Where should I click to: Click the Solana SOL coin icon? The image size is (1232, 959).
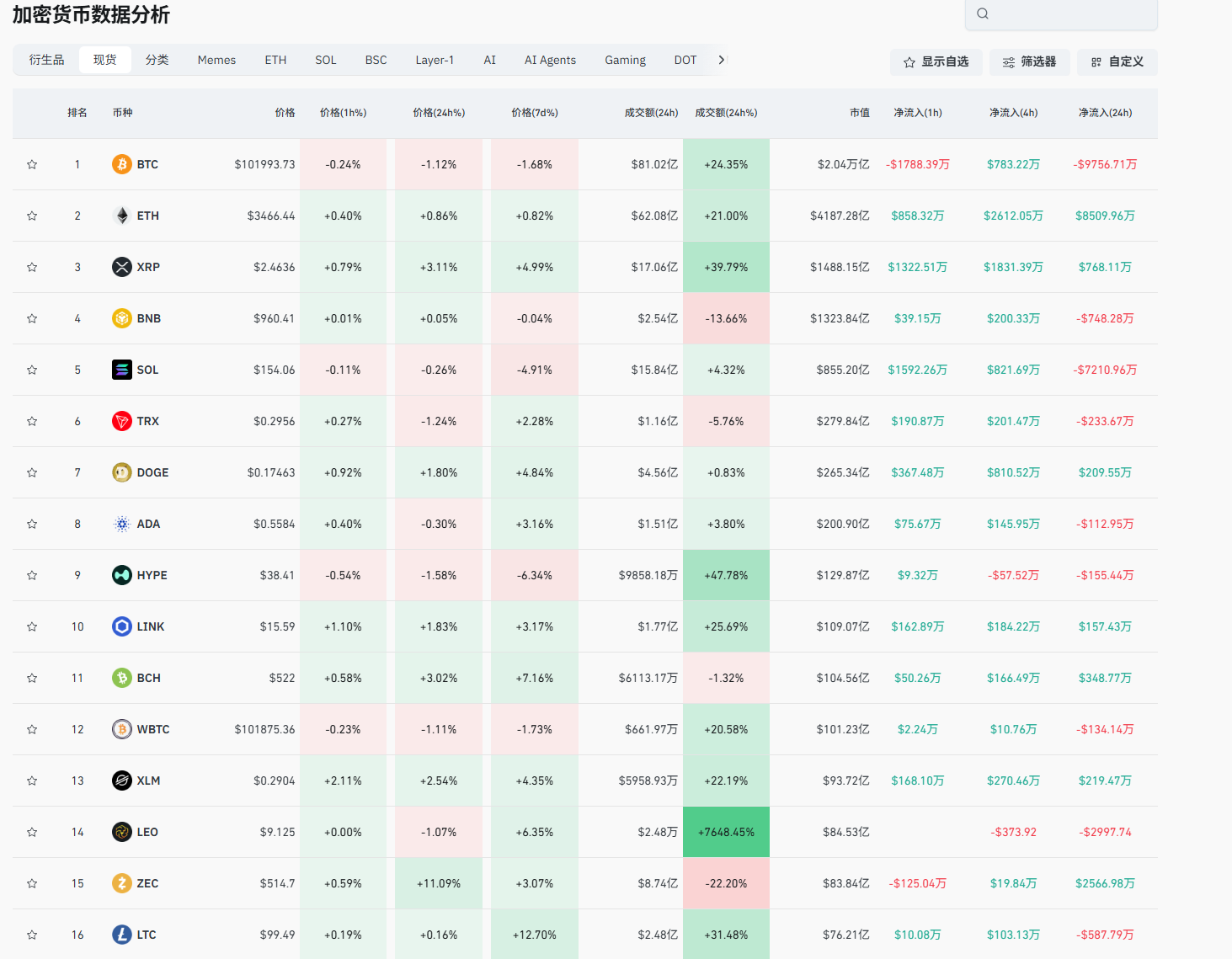[122, 370]
